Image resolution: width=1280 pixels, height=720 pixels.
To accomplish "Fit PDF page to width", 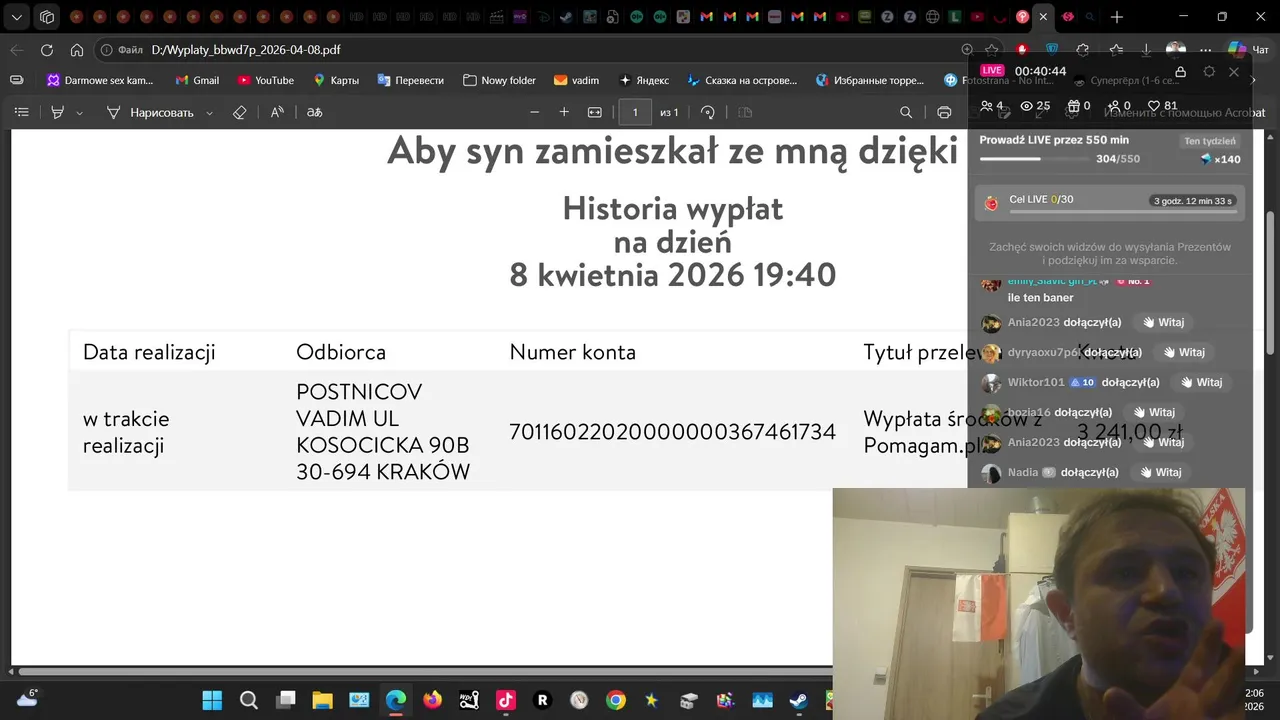I will tap(595, 113).
